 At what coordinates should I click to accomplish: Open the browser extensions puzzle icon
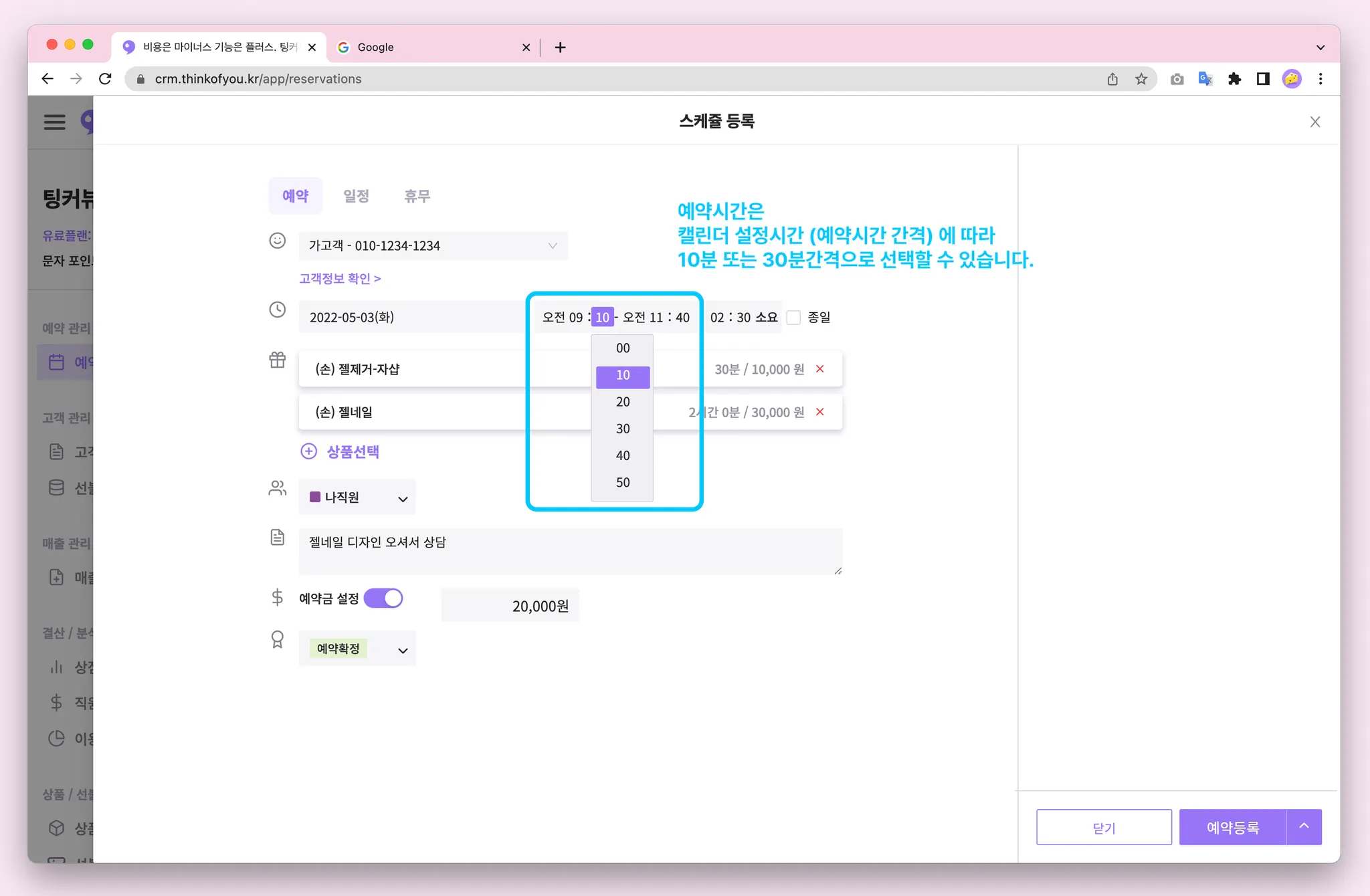(x=1234, y=79)
